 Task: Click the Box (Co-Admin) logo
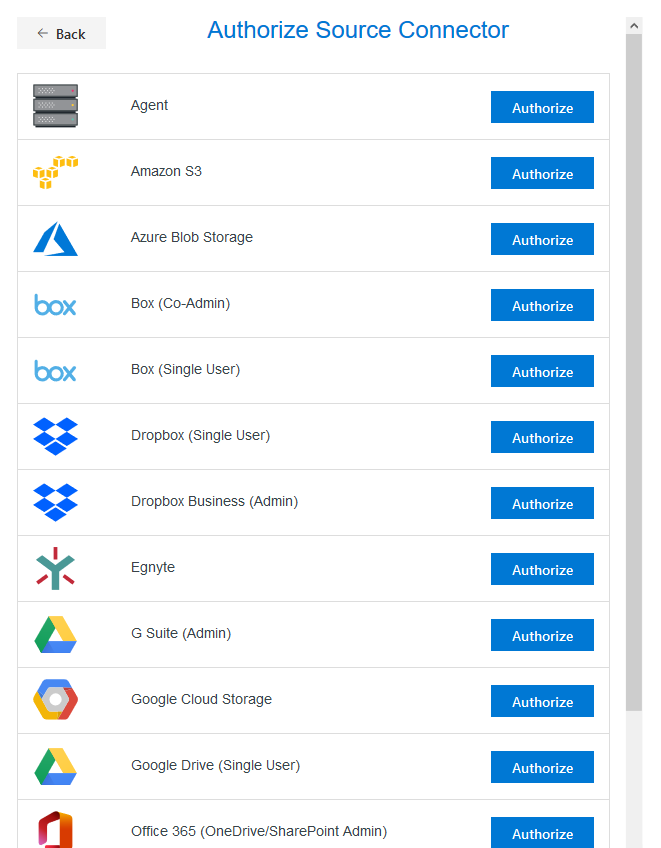(55, 305)
